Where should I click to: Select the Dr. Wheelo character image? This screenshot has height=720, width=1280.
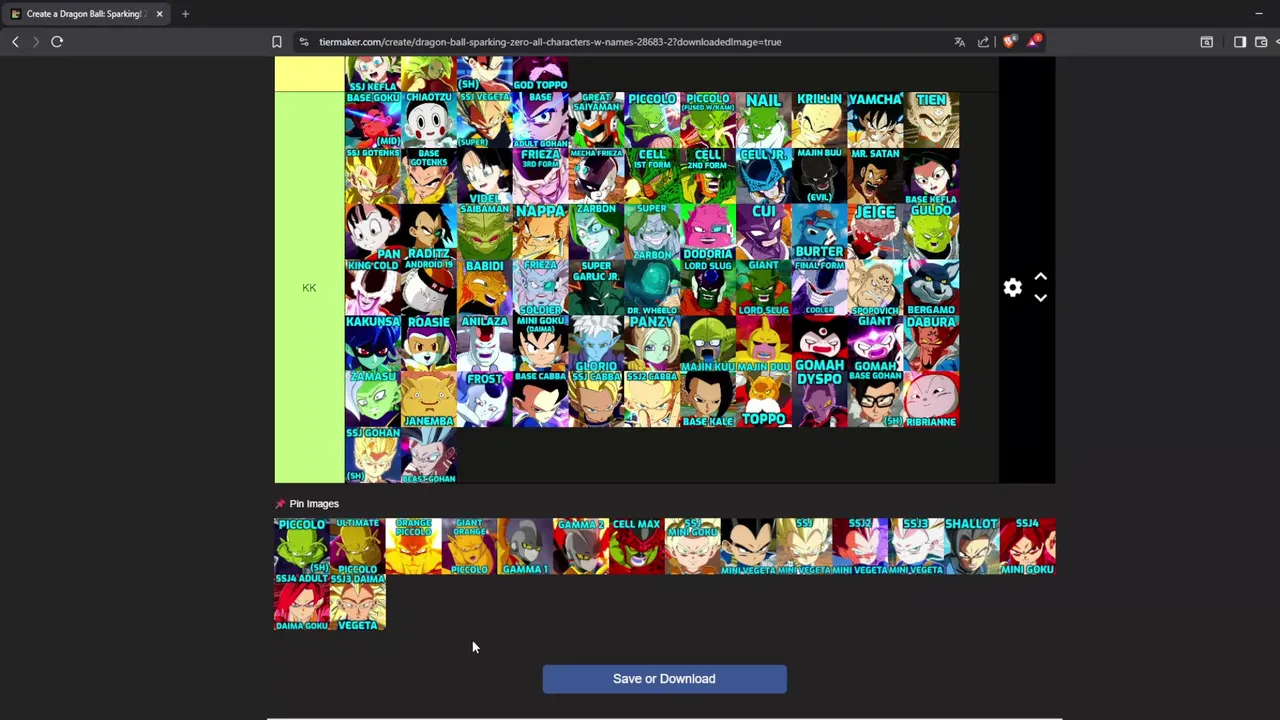pyautogui.click(x=652, y=288)
